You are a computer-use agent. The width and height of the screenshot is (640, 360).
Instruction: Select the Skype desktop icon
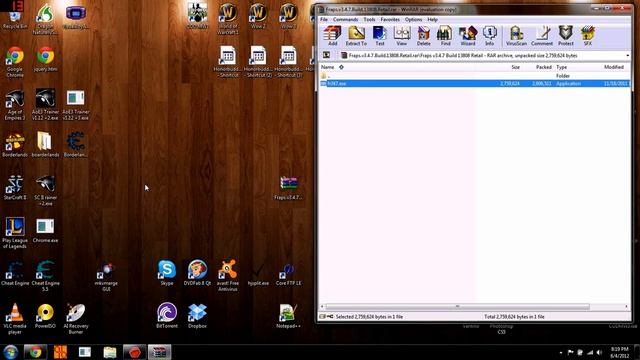coord(167,273)
